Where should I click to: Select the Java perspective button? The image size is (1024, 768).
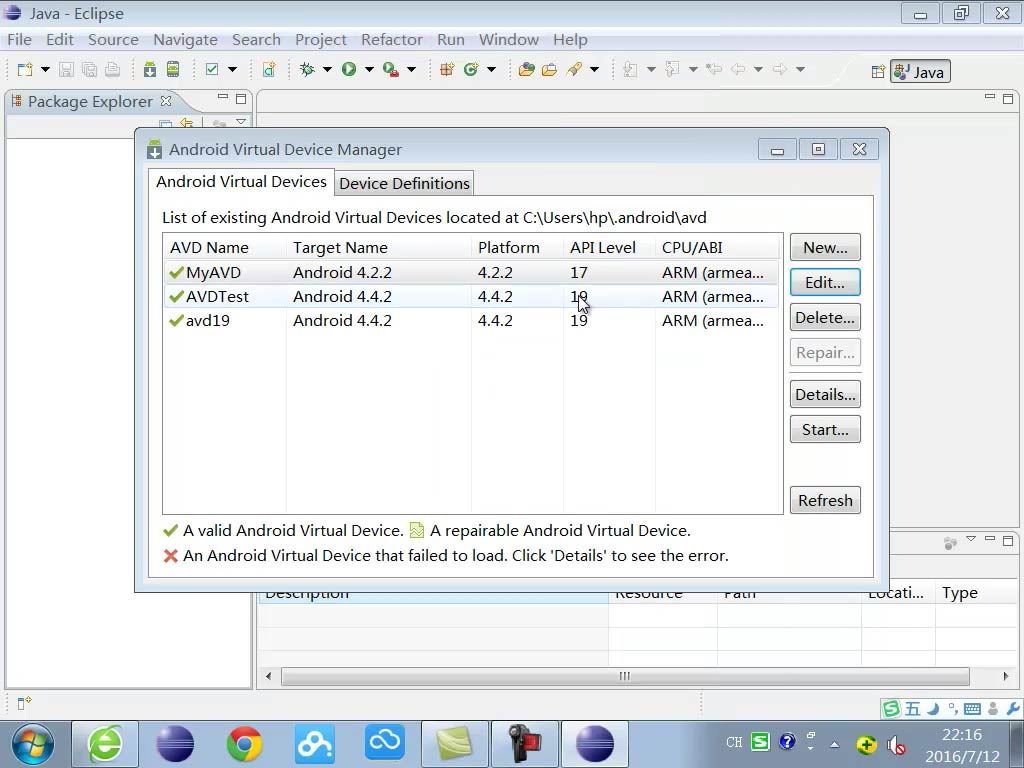(x=920, y=72)
